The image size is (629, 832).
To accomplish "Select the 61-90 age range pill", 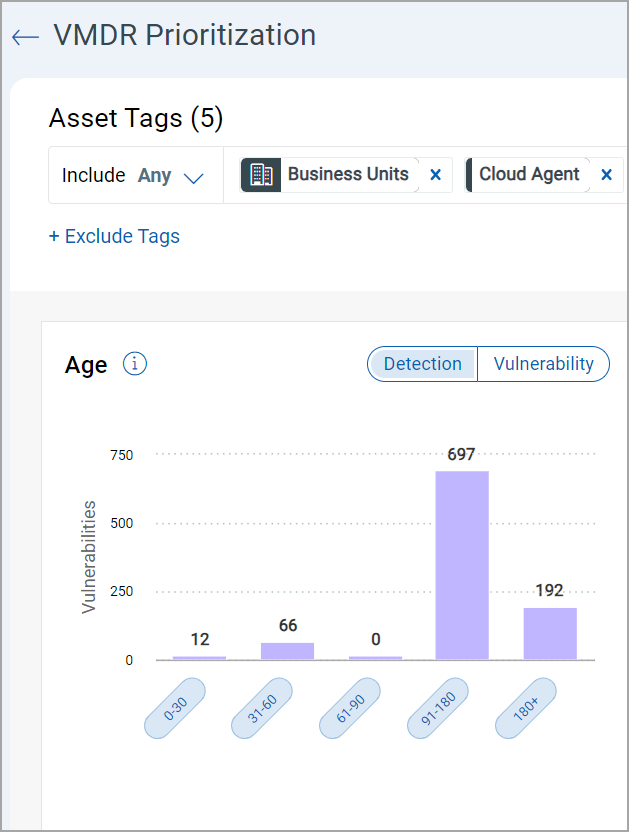I will 350,708.
